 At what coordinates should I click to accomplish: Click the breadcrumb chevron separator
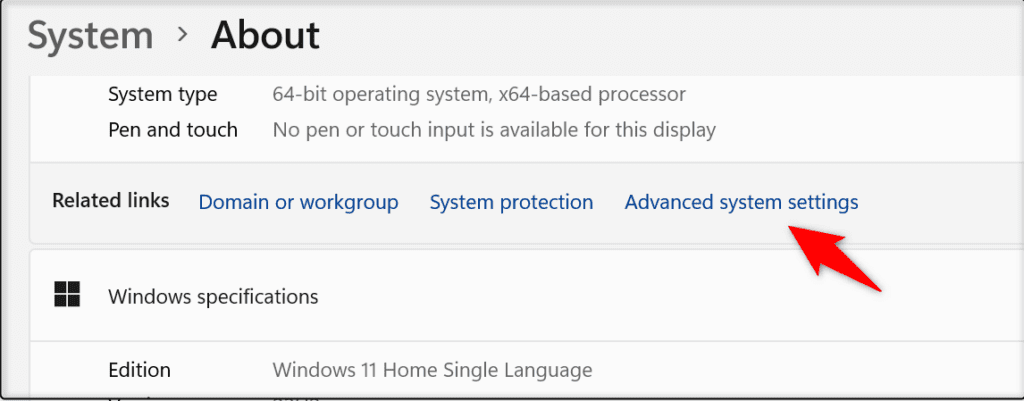[x=183, y=35]
